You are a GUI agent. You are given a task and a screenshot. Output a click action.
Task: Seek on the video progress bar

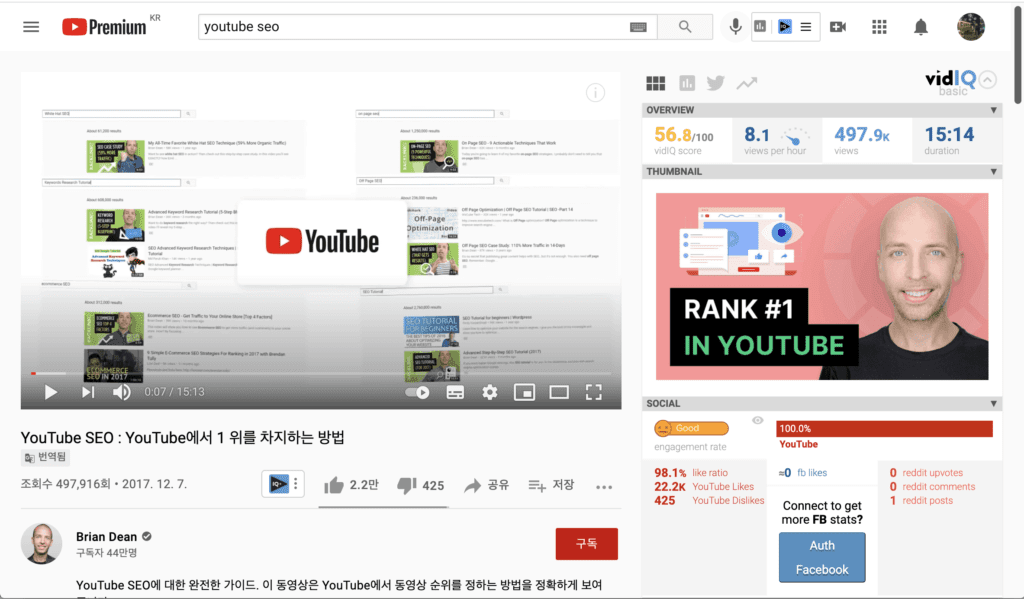click(x=321, y=373)
